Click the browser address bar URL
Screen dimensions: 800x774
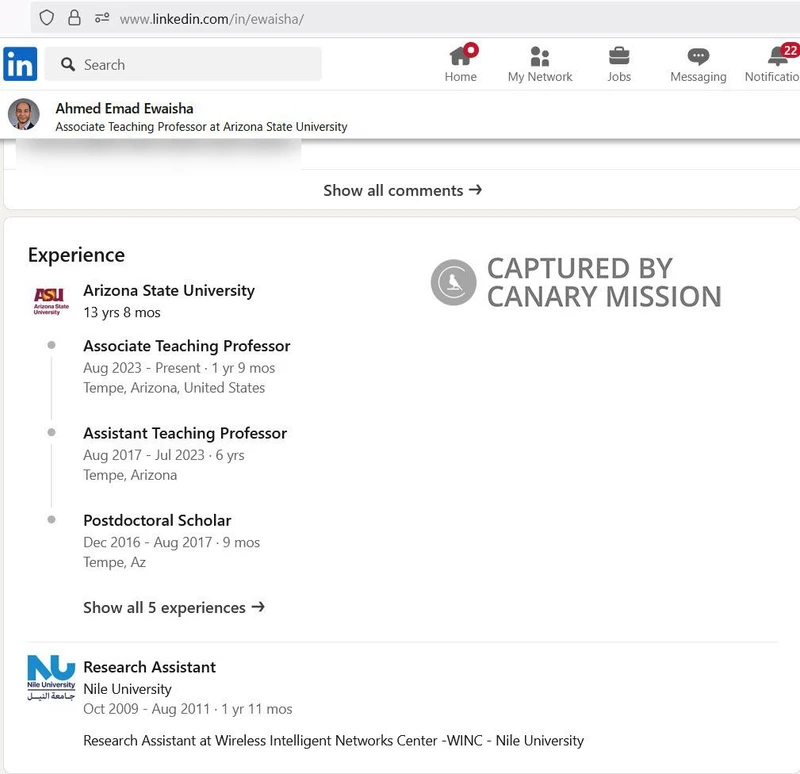point(212,19)
